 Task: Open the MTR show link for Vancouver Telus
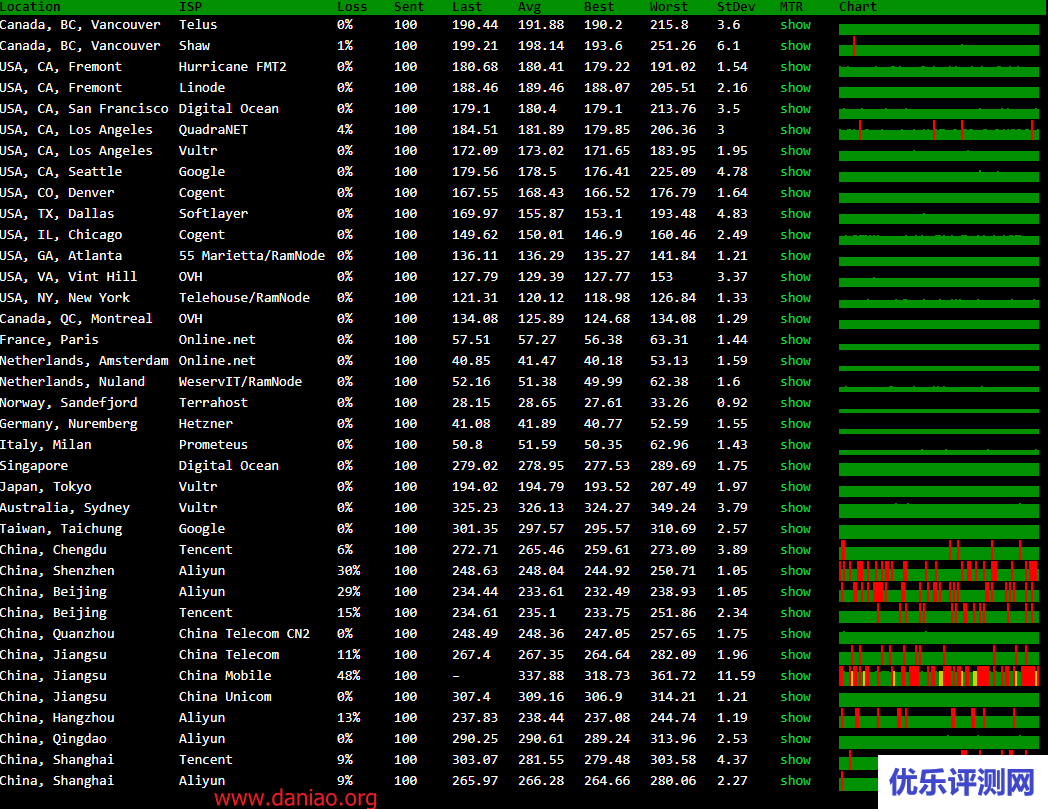point(795,25)
